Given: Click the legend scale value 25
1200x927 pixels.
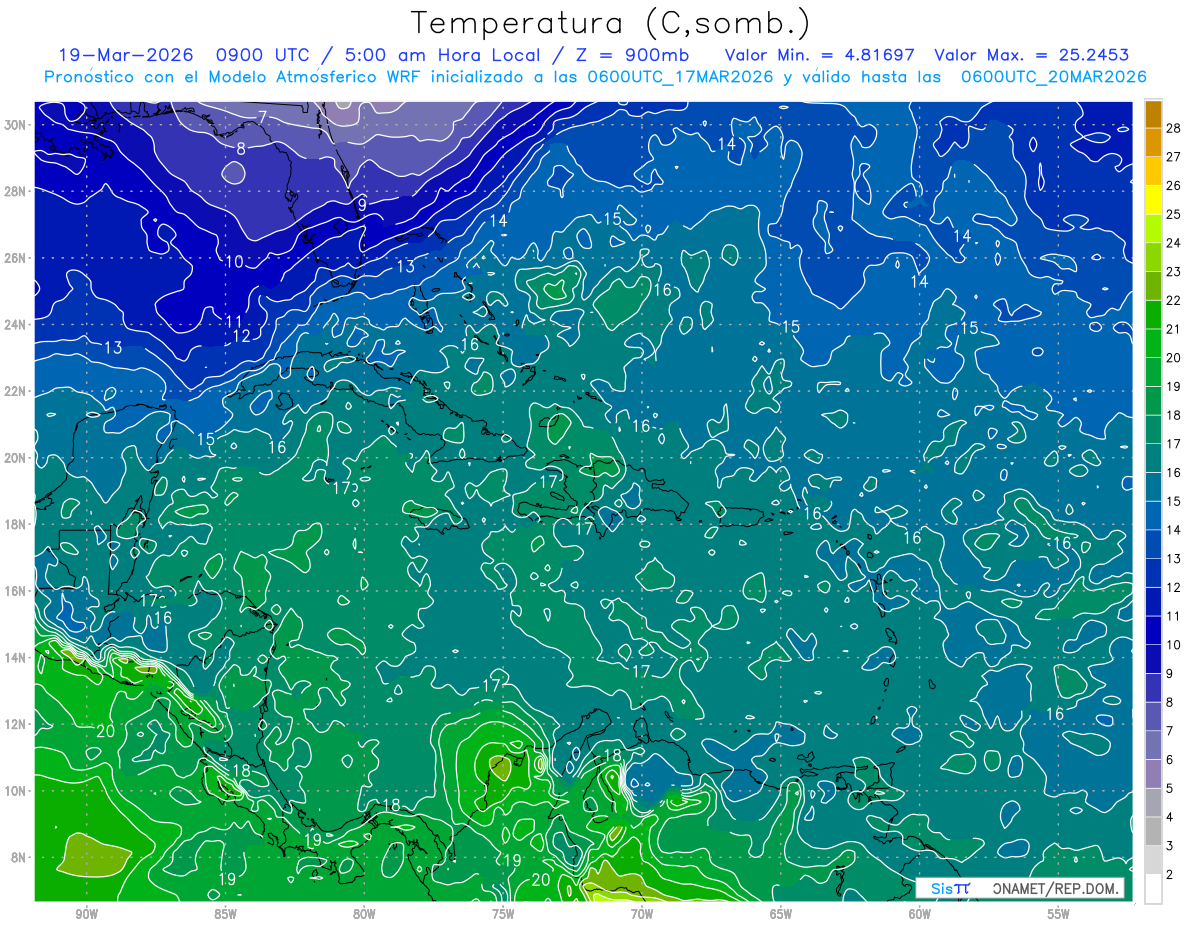Looking at the screenshot, I should (x=1174, y=214).
